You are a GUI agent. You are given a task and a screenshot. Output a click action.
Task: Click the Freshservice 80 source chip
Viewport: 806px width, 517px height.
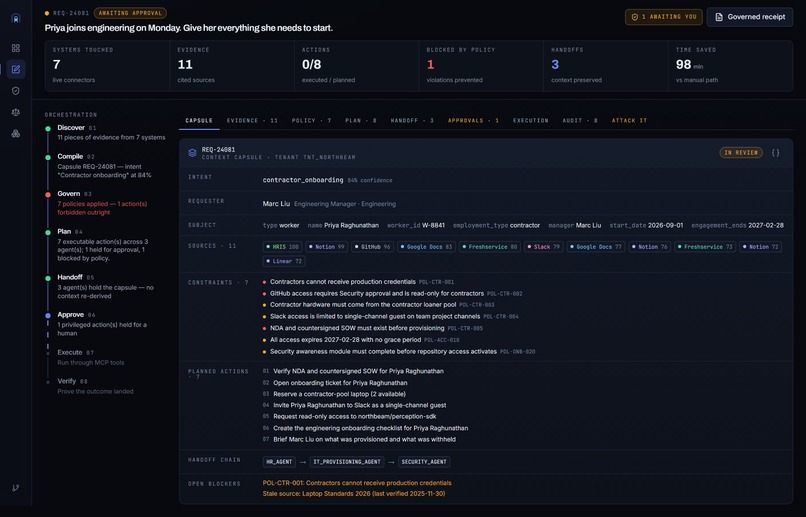[489, 247]
